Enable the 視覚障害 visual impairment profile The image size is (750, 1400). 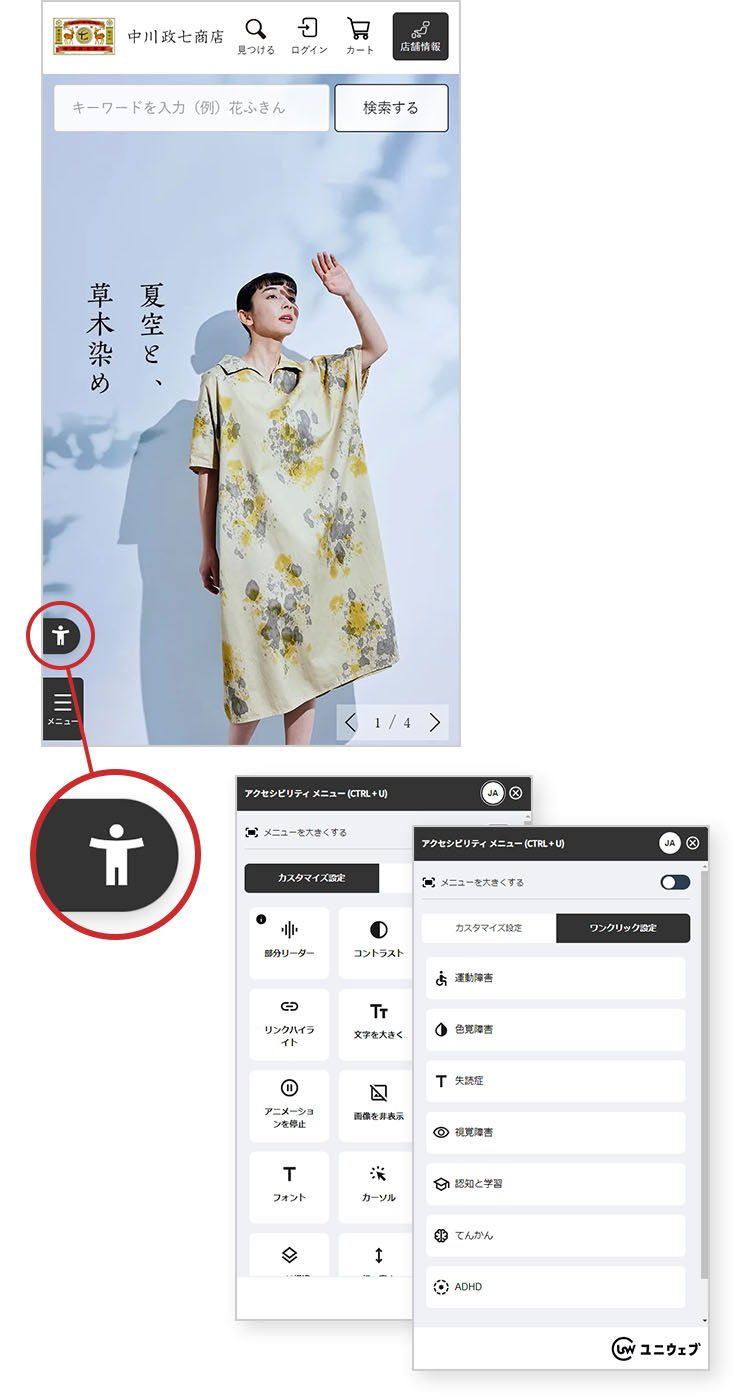[556, 1132]
